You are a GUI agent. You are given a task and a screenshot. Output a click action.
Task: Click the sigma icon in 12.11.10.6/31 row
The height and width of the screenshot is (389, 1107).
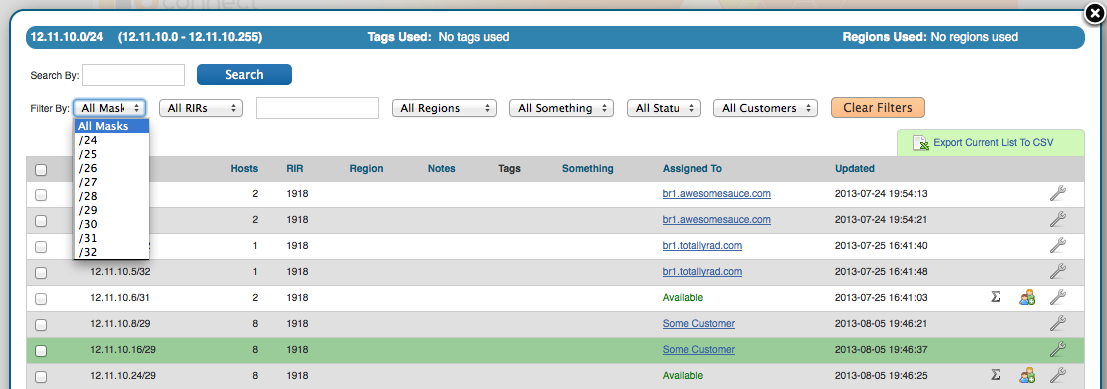coord(995,297)
